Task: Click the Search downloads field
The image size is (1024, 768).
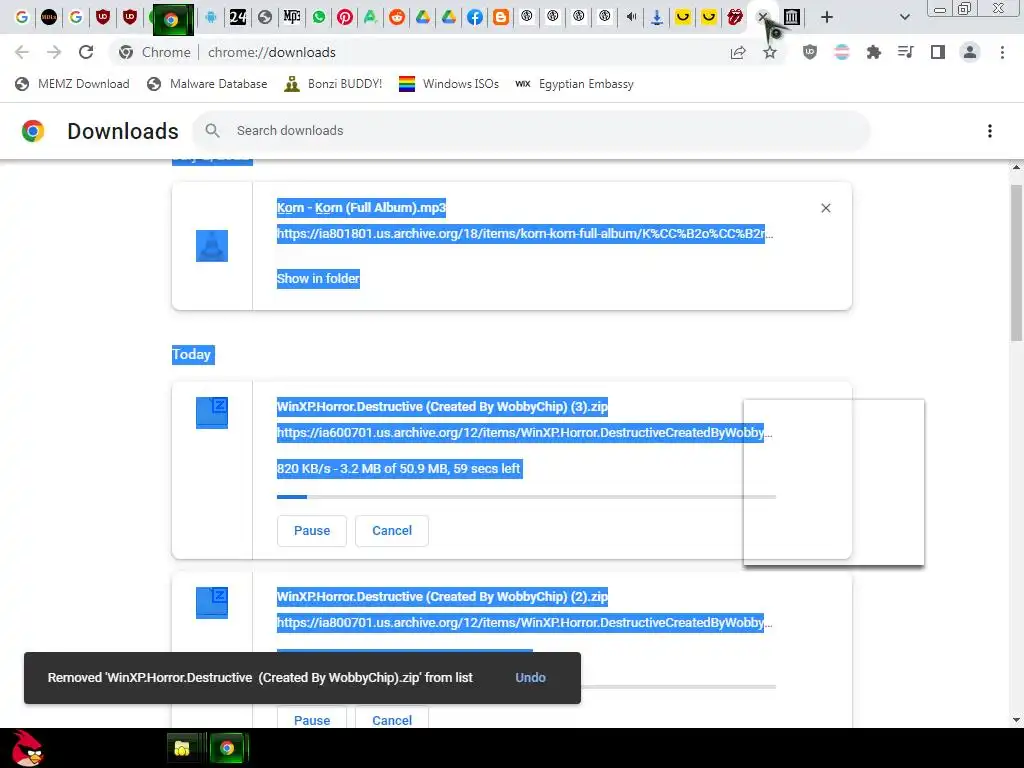Action: pyautogui.click(x=531, y=131)
